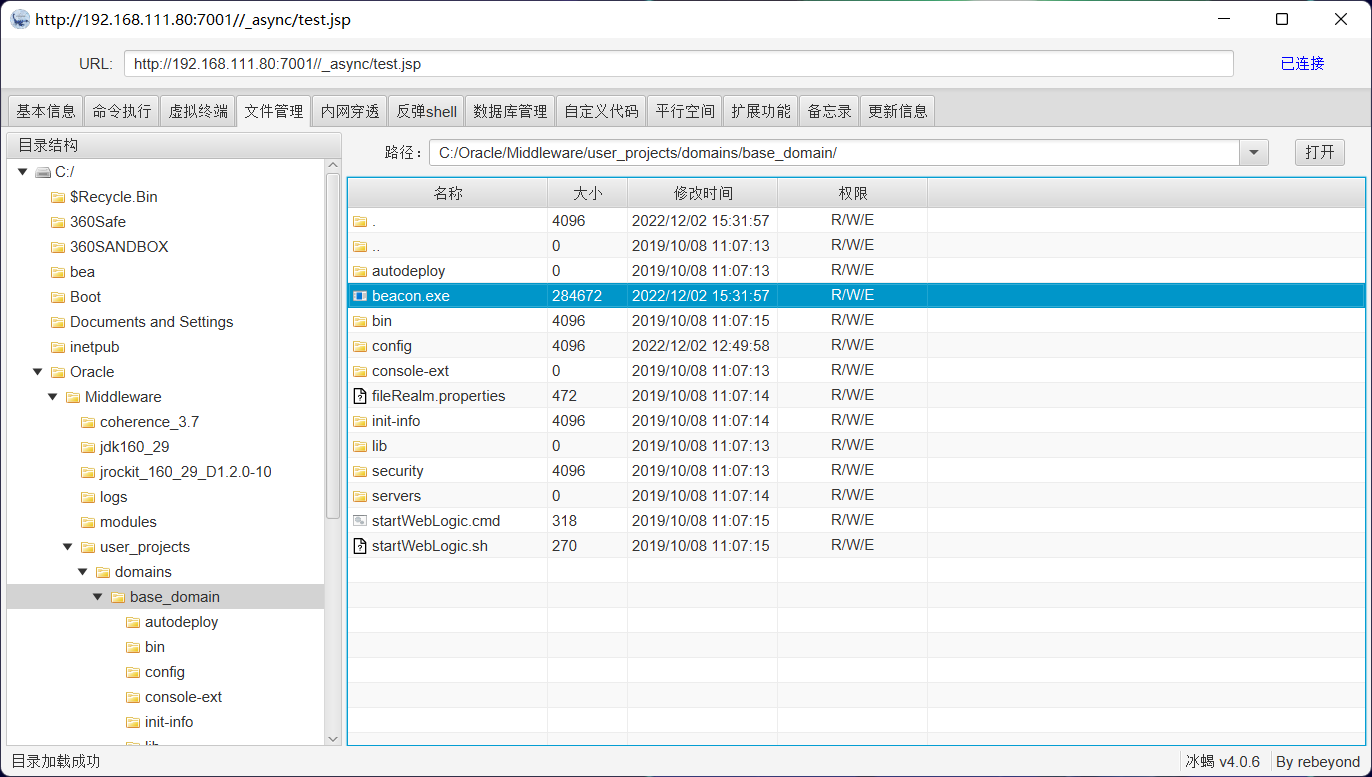The width and height of the screenshot is (1372, 777).
Task: Switch to the 命令执行 tab
Action: pos(122,111)
